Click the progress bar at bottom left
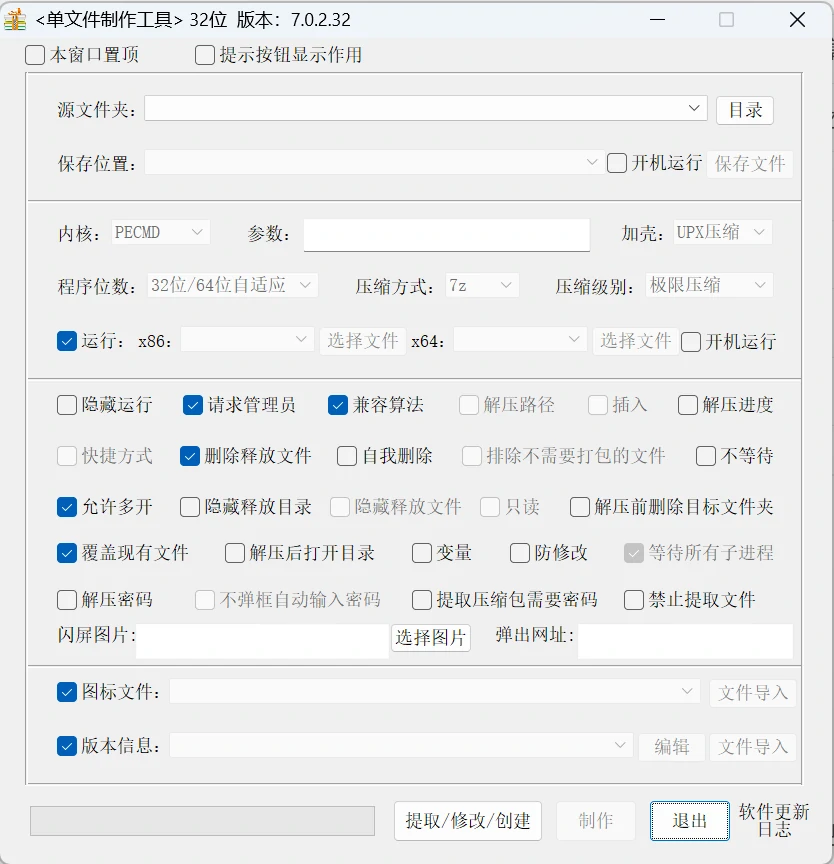This screenshot has width=834, height=864. (x=203, y=821)
